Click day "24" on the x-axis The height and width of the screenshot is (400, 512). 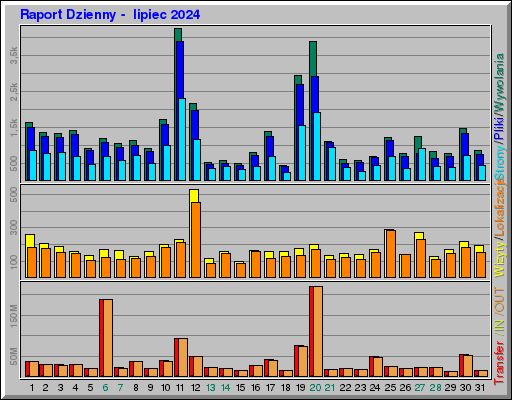[375, 388]
